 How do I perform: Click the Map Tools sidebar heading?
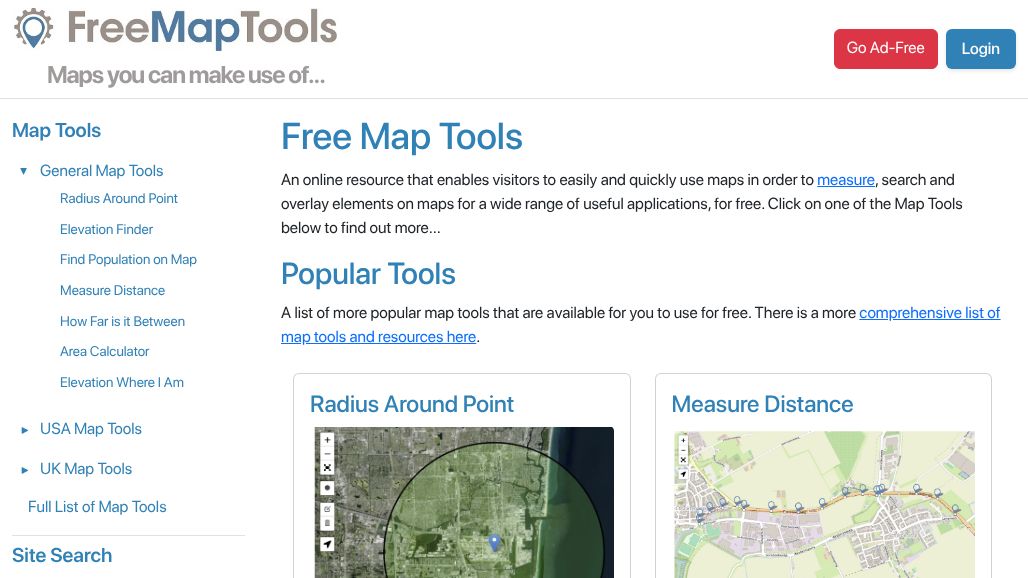[x=56, y=130]
